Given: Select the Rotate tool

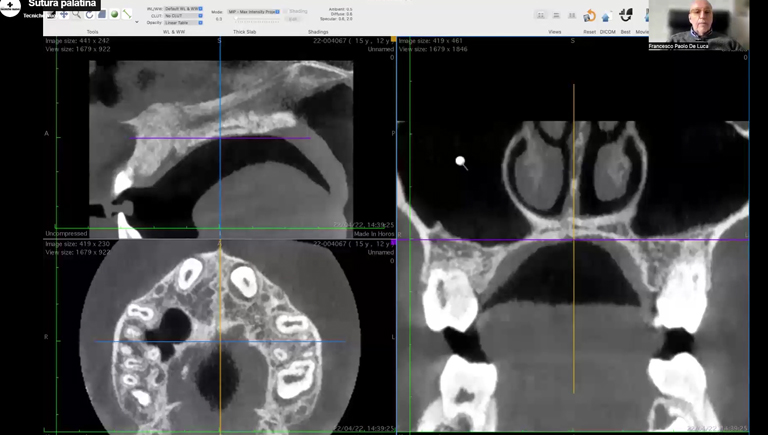Looking at the screenshot, I should tap(89, 15).
